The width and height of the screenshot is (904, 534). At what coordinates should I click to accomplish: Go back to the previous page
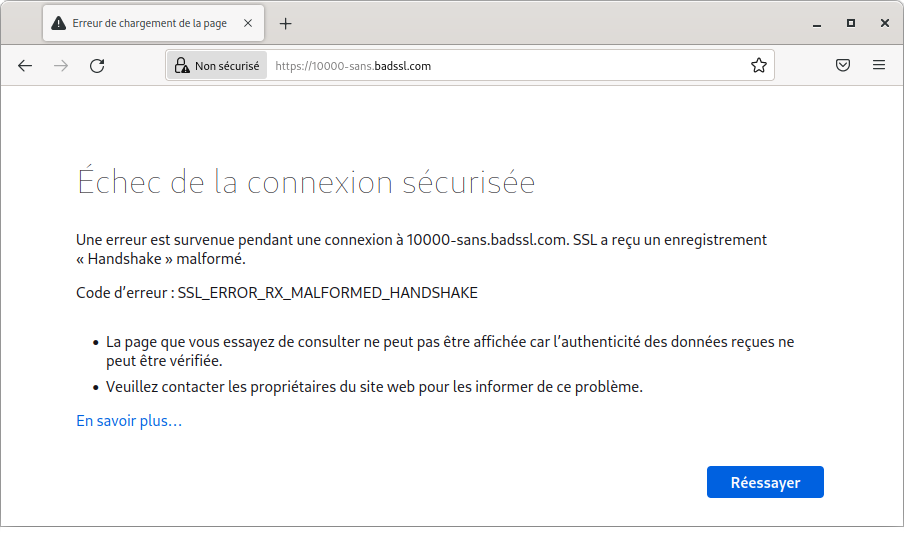[x=25, y=66]
